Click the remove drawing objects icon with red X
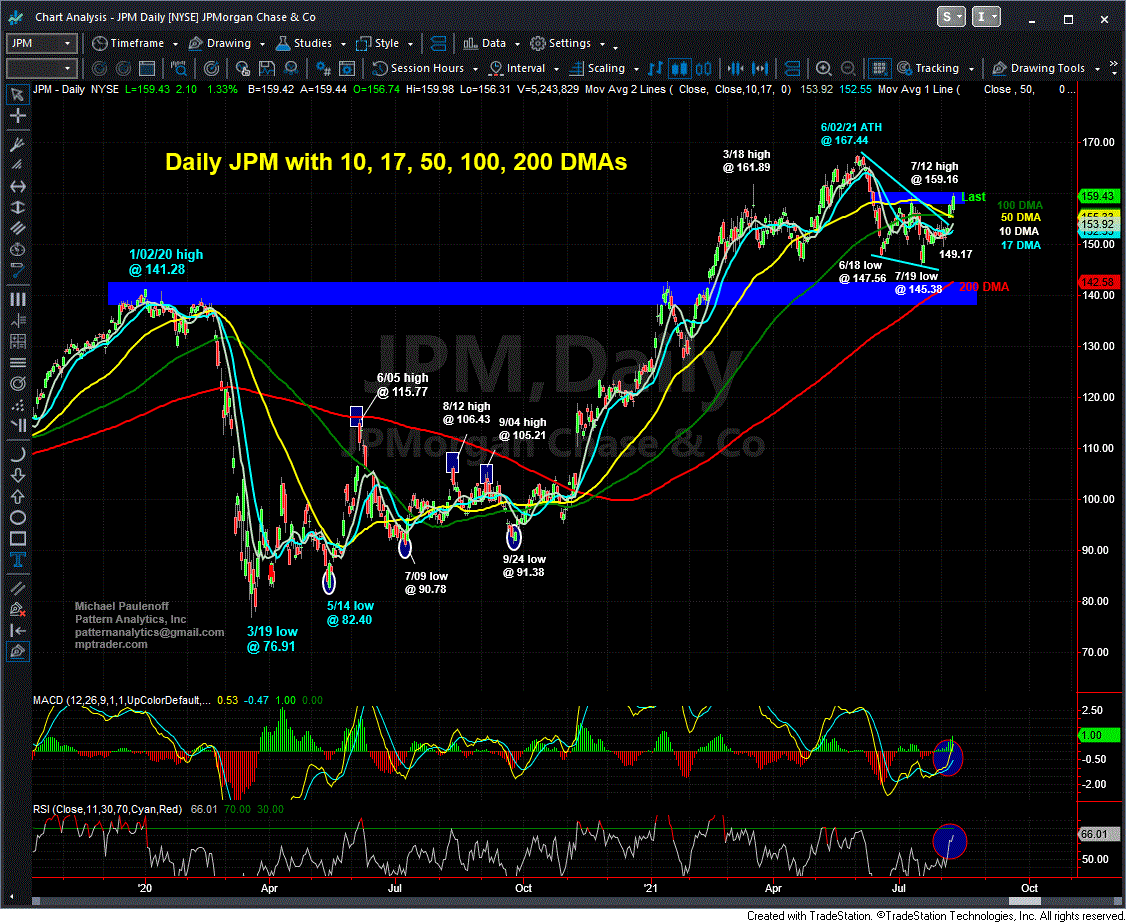Viewport: 1126px width, 922px height. coord(17,609)
